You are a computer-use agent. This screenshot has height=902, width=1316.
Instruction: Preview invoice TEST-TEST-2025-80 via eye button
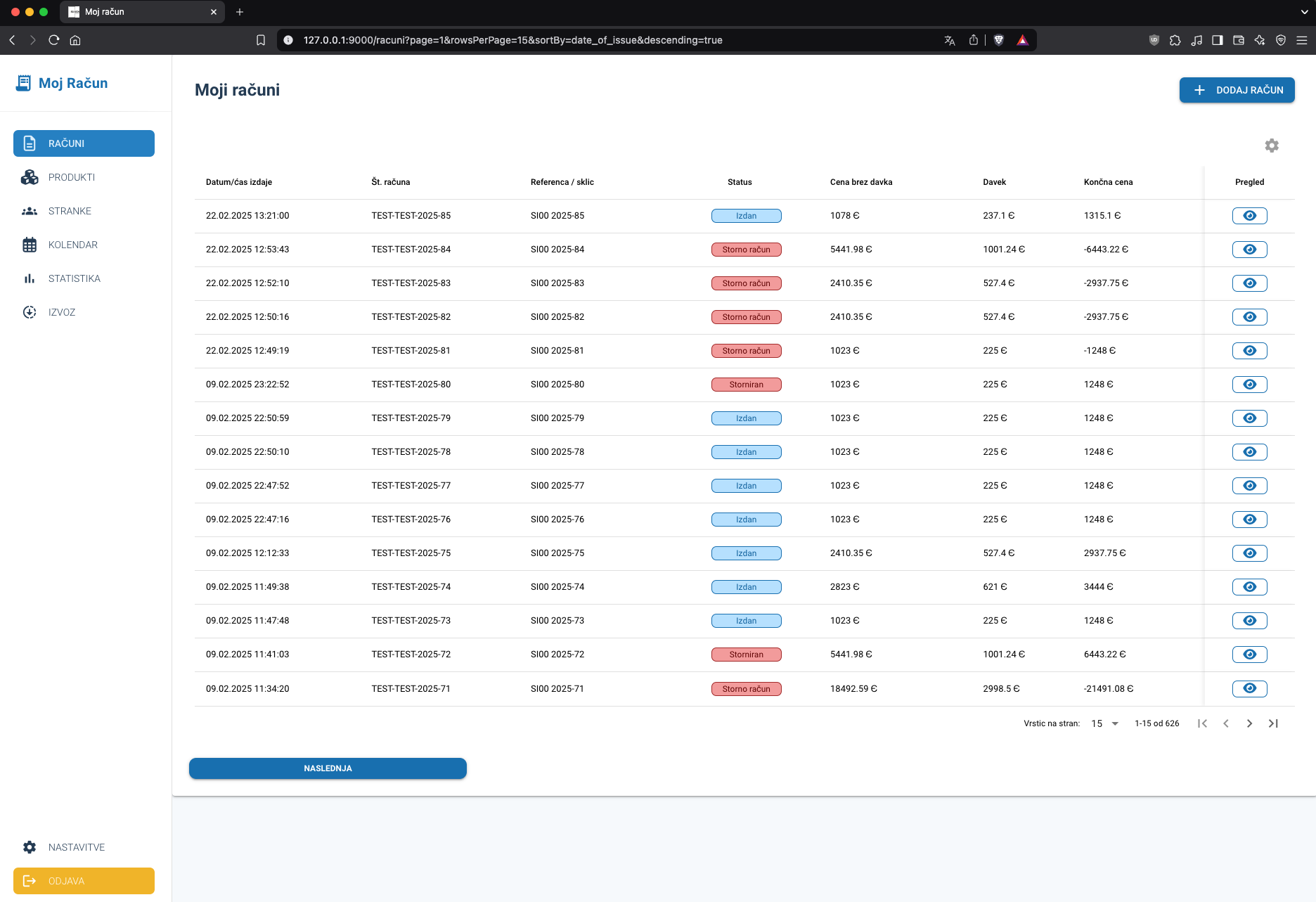coord(1249,385)
